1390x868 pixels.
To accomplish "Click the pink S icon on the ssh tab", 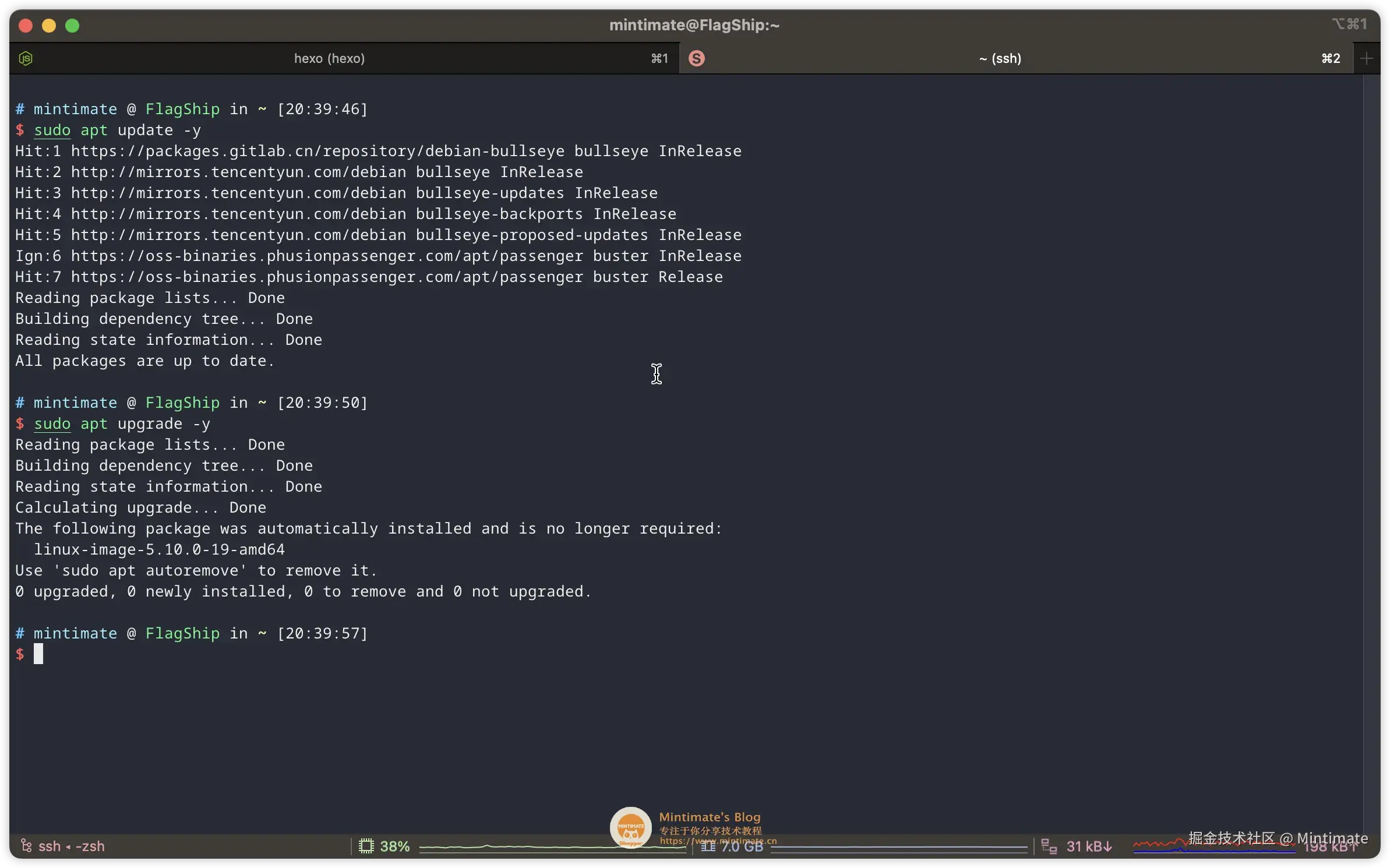I will click(696, 58).
